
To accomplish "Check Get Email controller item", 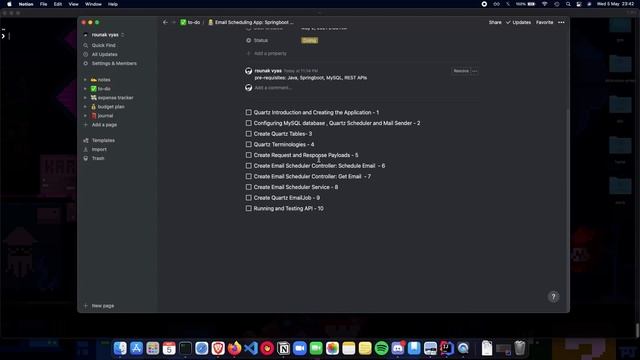I will pyautogui.click(x=249, y=176).
